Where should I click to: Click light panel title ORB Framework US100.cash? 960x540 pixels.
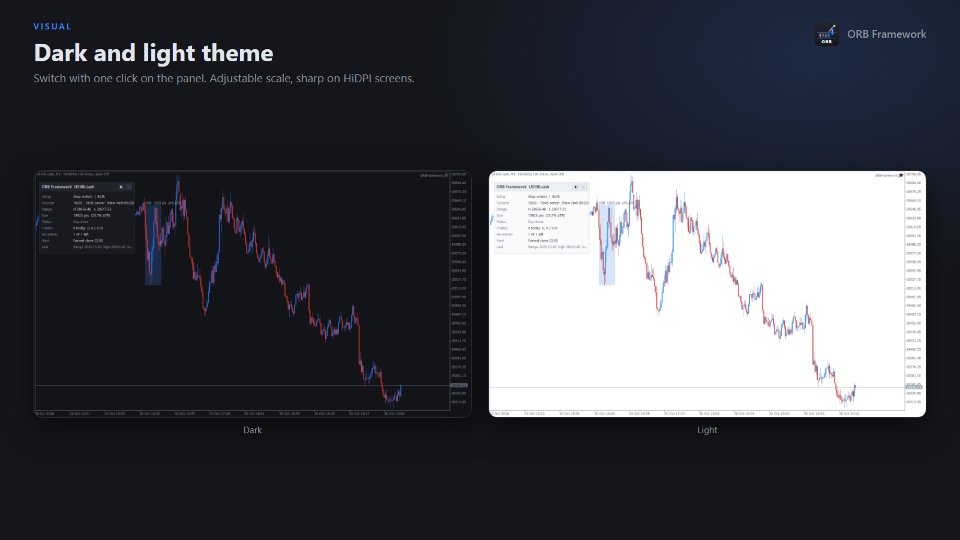[x=523, y=187]
